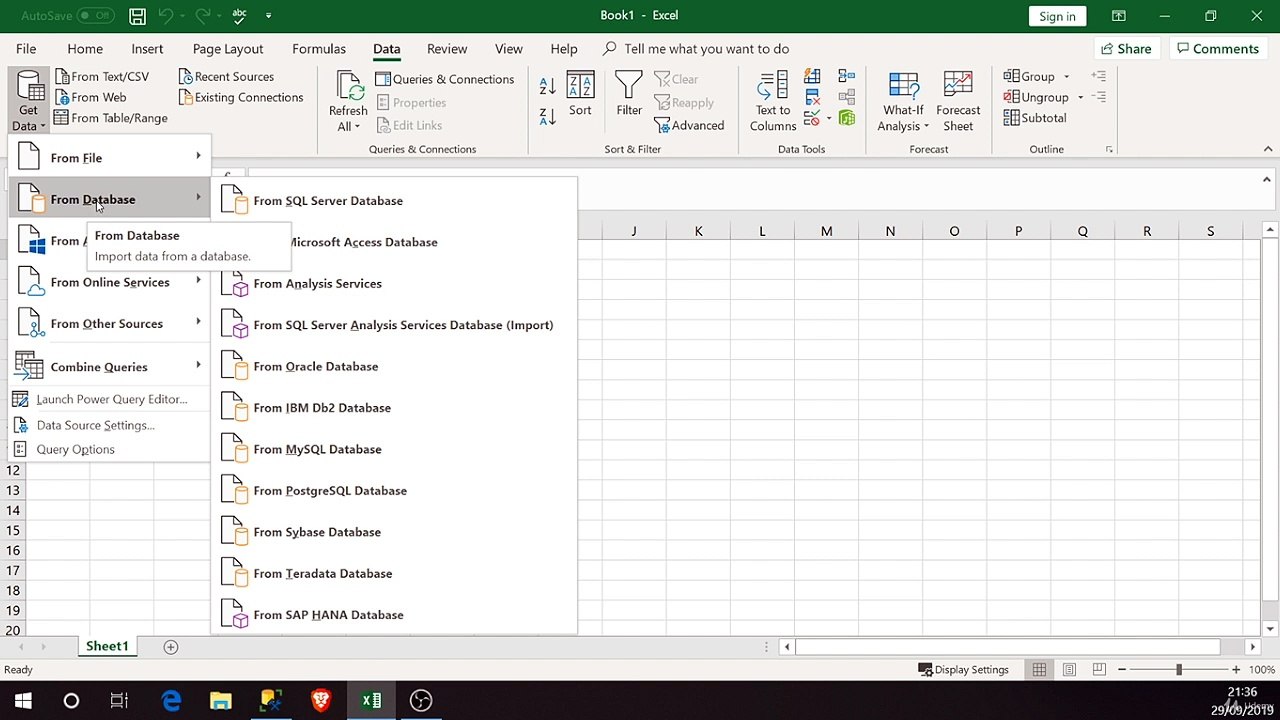Click the Sign in button
The height and width of the screenshot is (720, 1280).
(1057, 16)
